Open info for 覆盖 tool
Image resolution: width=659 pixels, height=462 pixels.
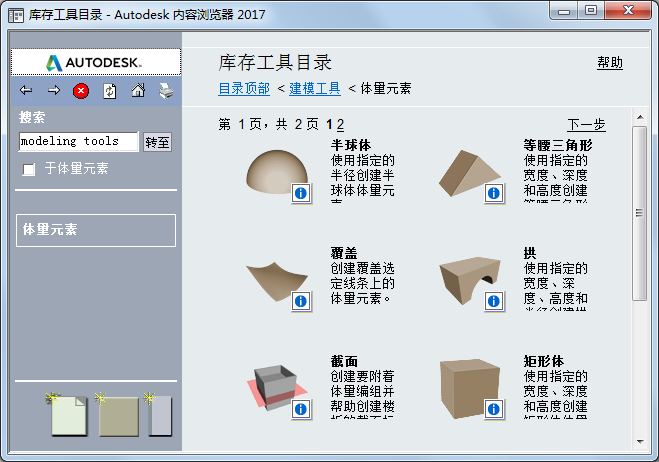tap(301, 301)
